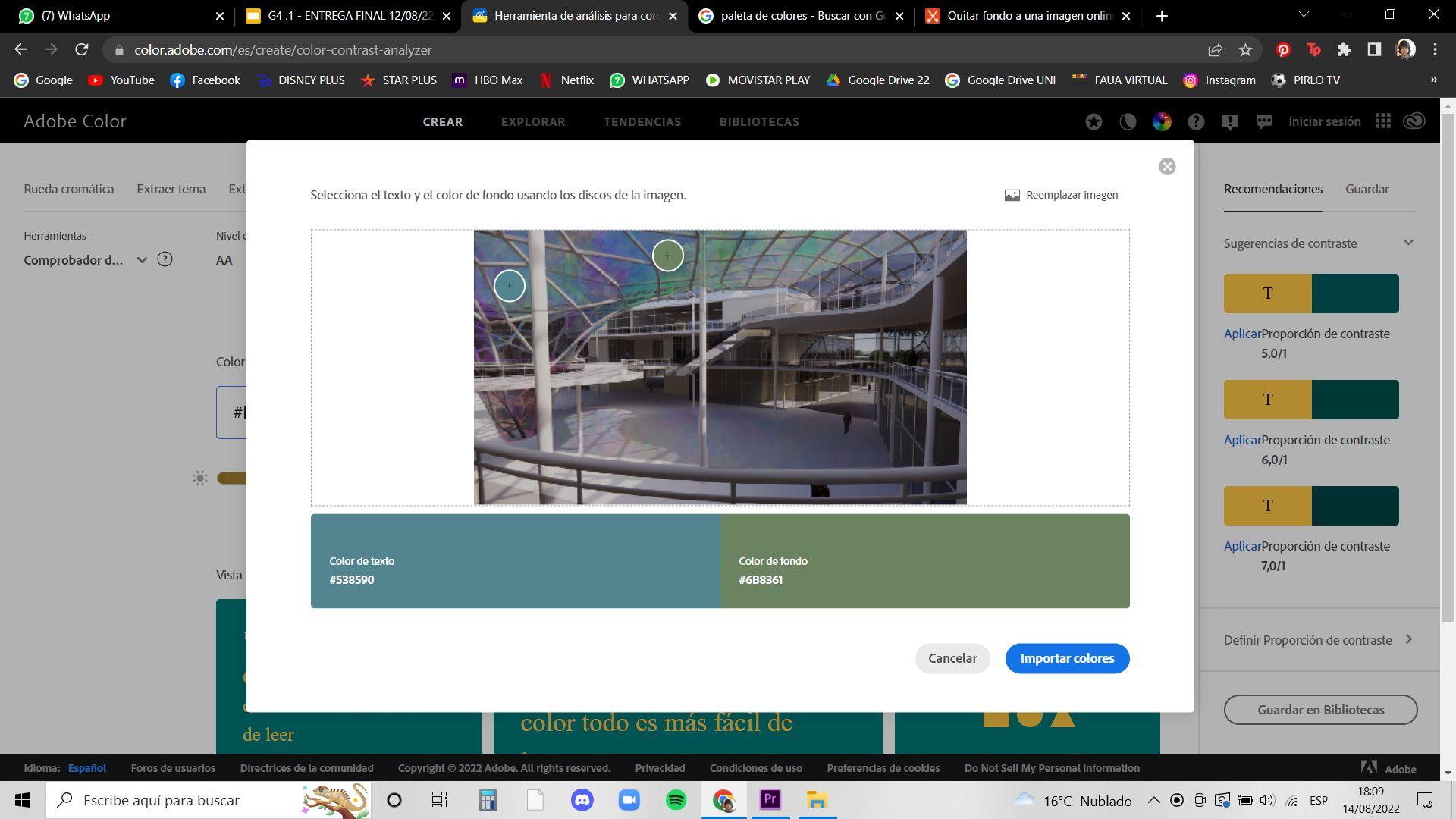This screenshot has width=1456, height=819.
Task: Switch to the Guardar tab
Action: point(1367,189)
